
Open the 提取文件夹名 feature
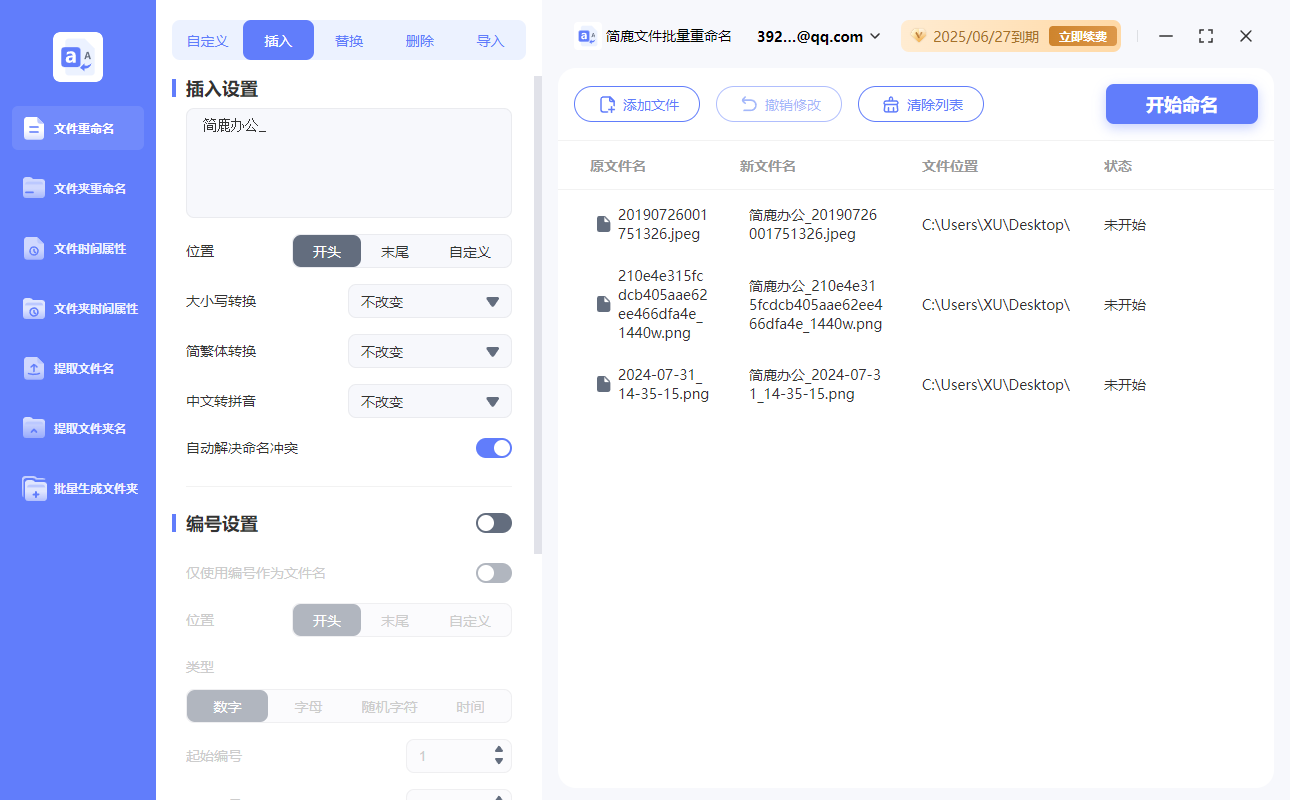coord(77,428)
